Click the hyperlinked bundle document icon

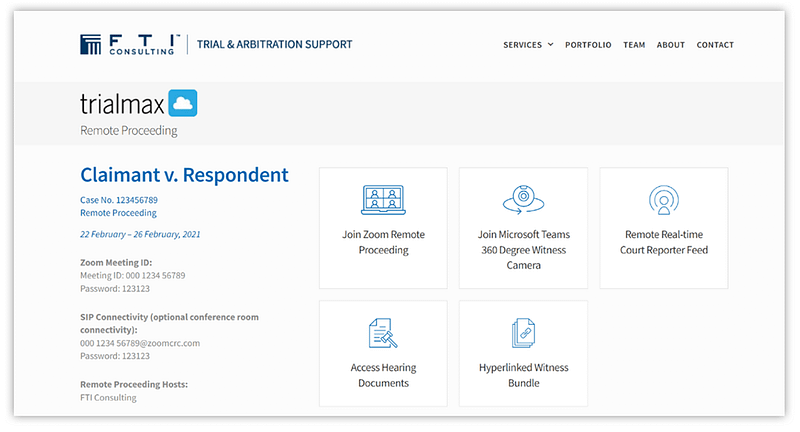[x=523, y=333]
